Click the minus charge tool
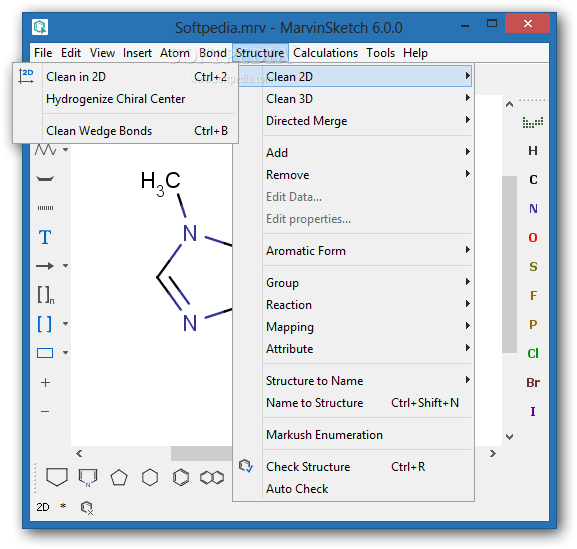Viewport: 577px width, 549px height. pos(45,411)
